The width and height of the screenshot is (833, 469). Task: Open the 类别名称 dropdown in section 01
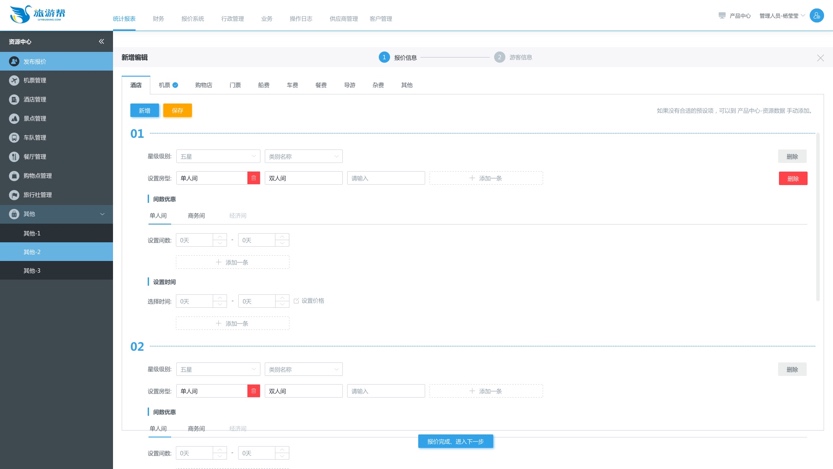coord(303,157)
